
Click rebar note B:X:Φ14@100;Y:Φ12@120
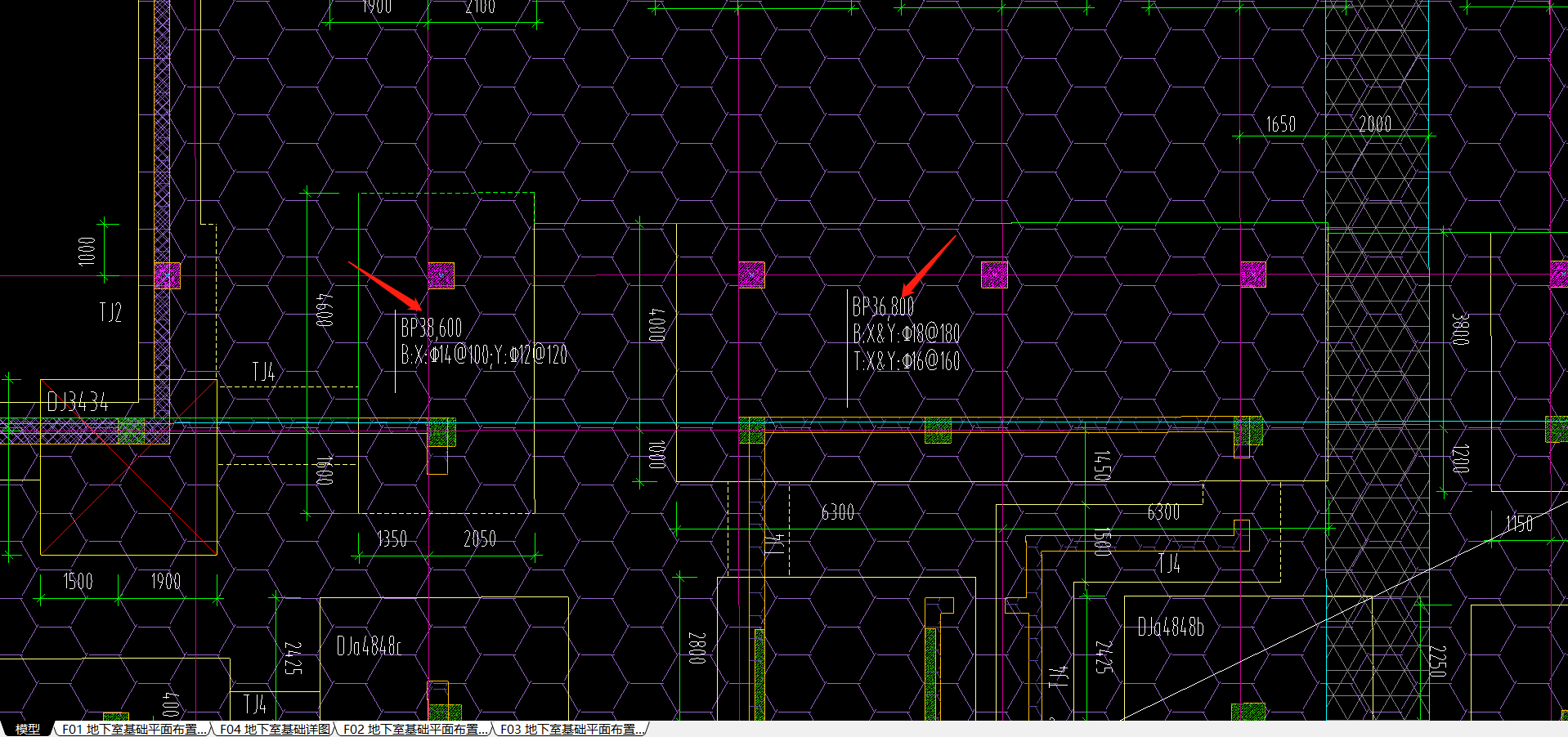click(484, 355)
